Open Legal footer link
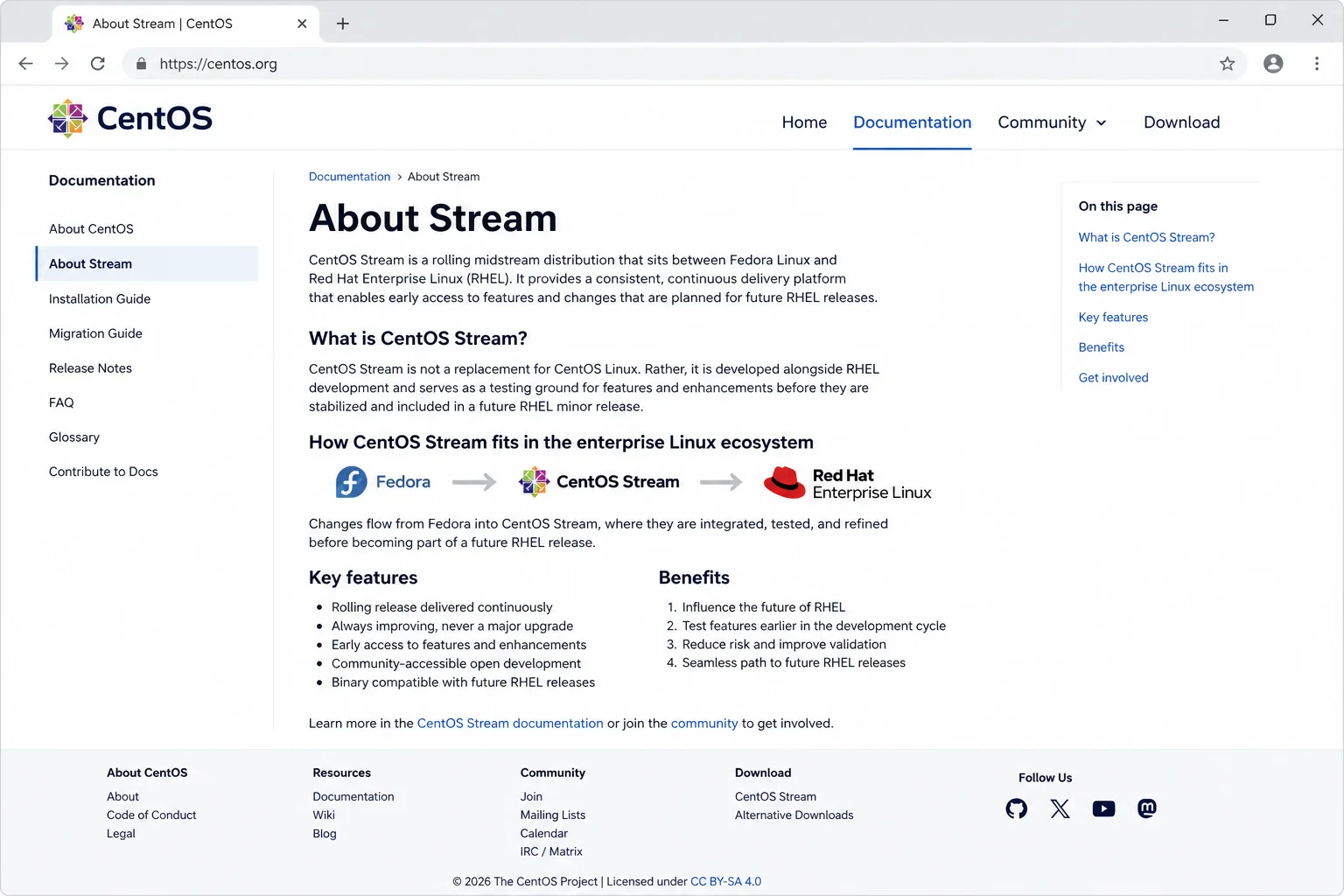 pos(121,833)
